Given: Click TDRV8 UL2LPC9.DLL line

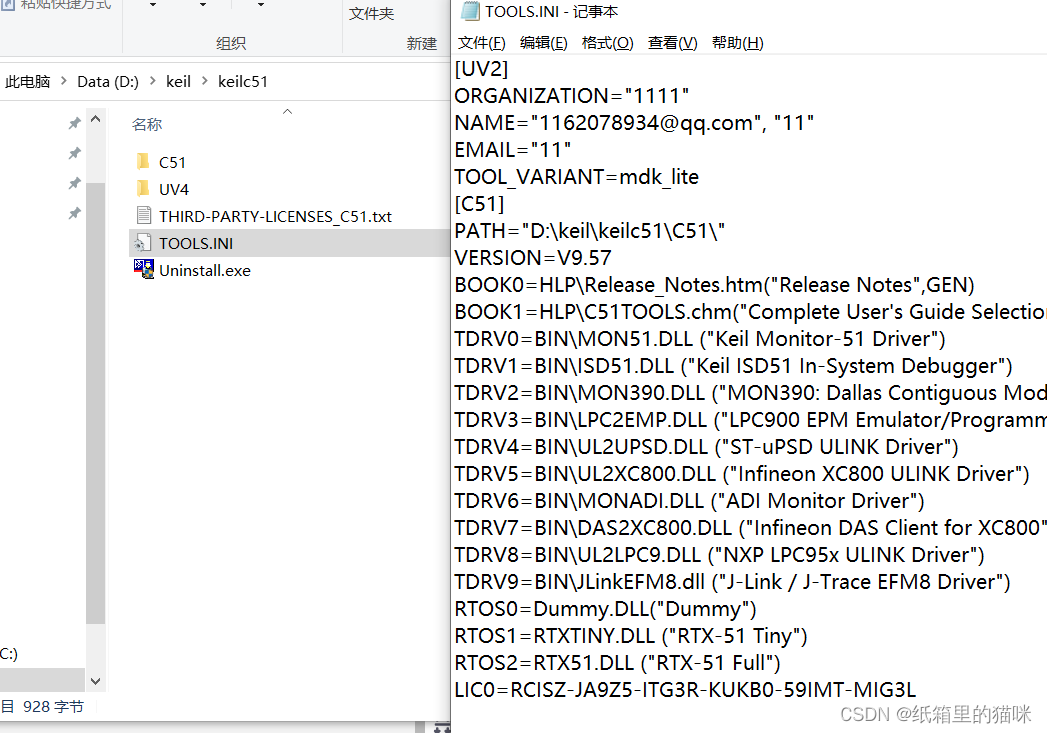Looking at the screenshot, I should [x=720, y=555].
